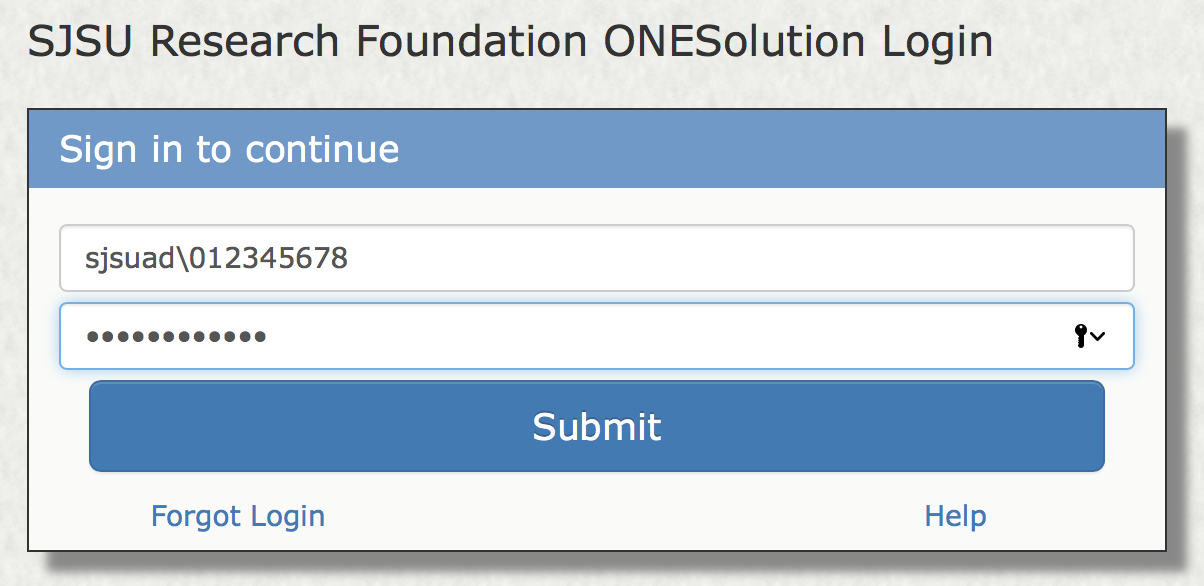Click on the password dots

click(176, 337)
